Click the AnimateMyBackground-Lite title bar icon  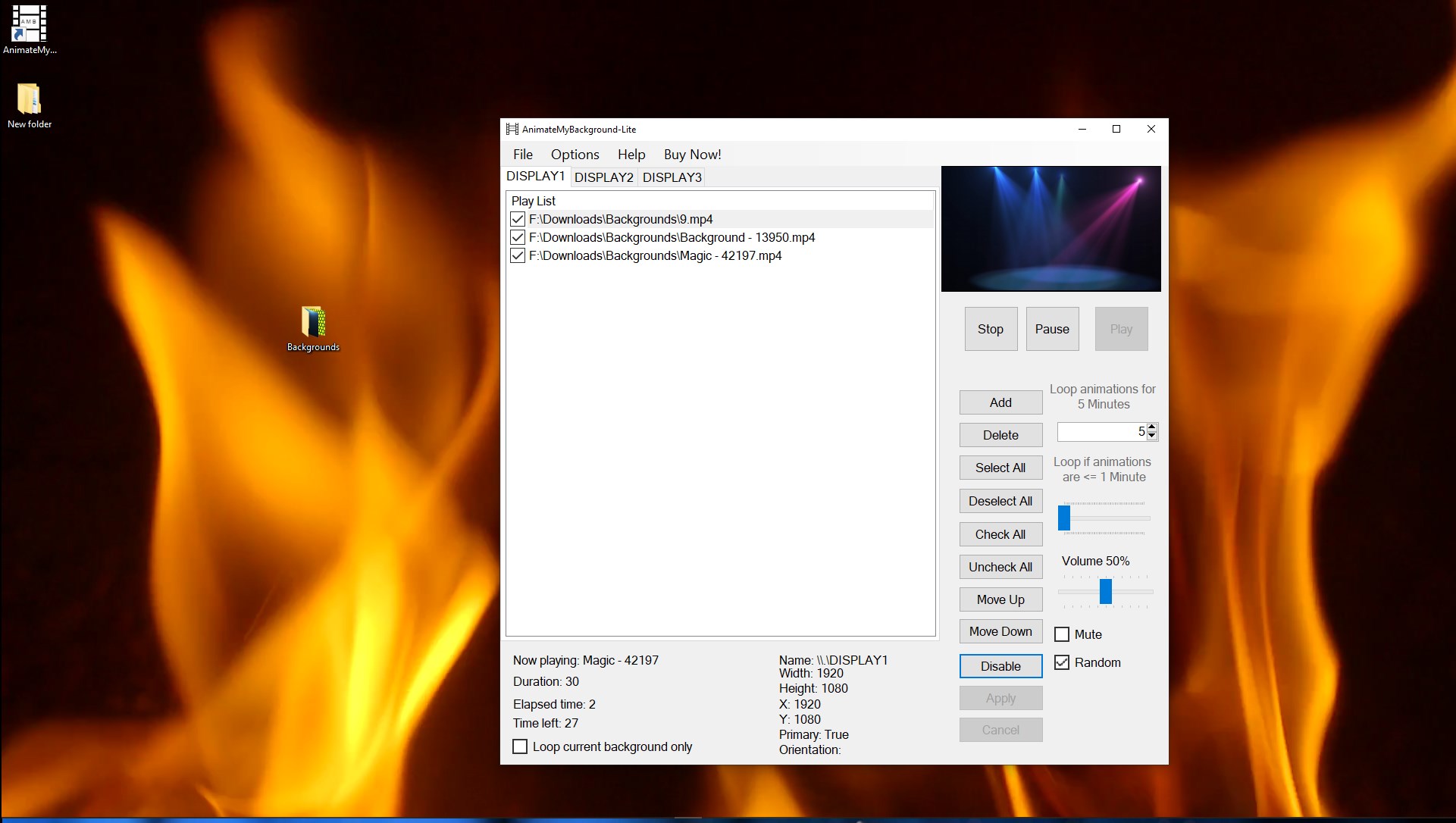512,130
